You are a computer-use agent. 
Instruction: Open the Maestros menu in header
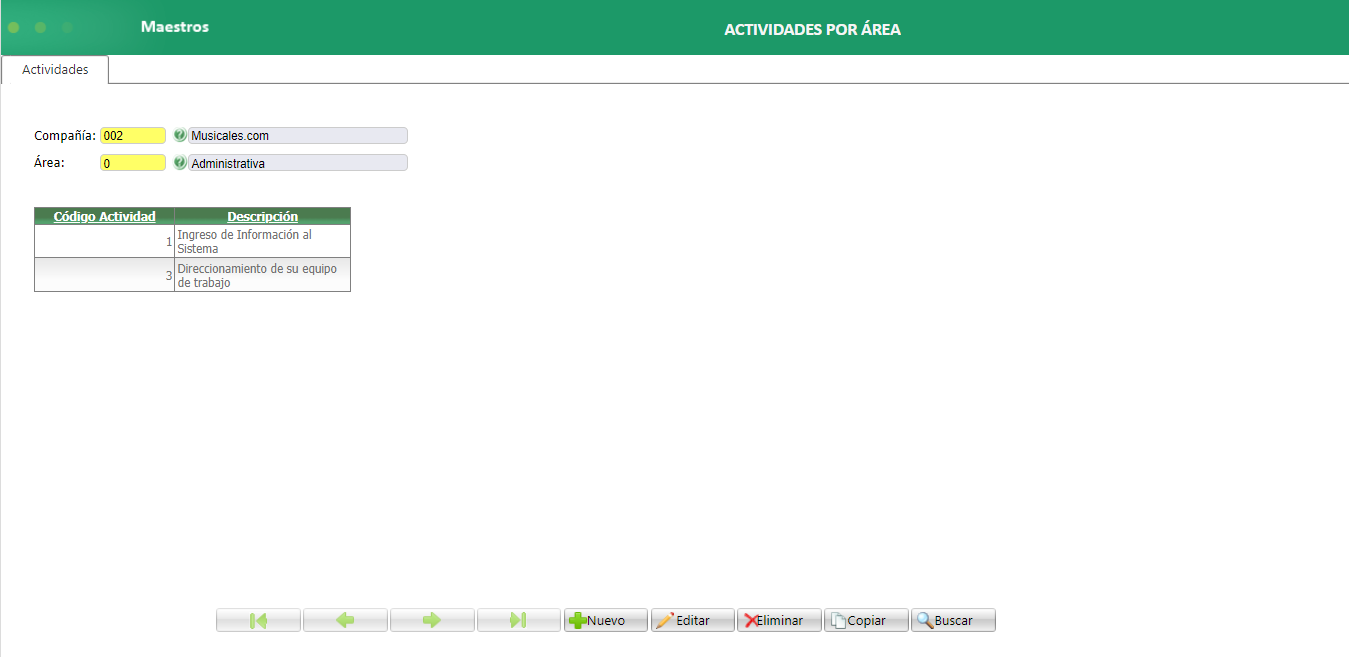pos(175,27)
